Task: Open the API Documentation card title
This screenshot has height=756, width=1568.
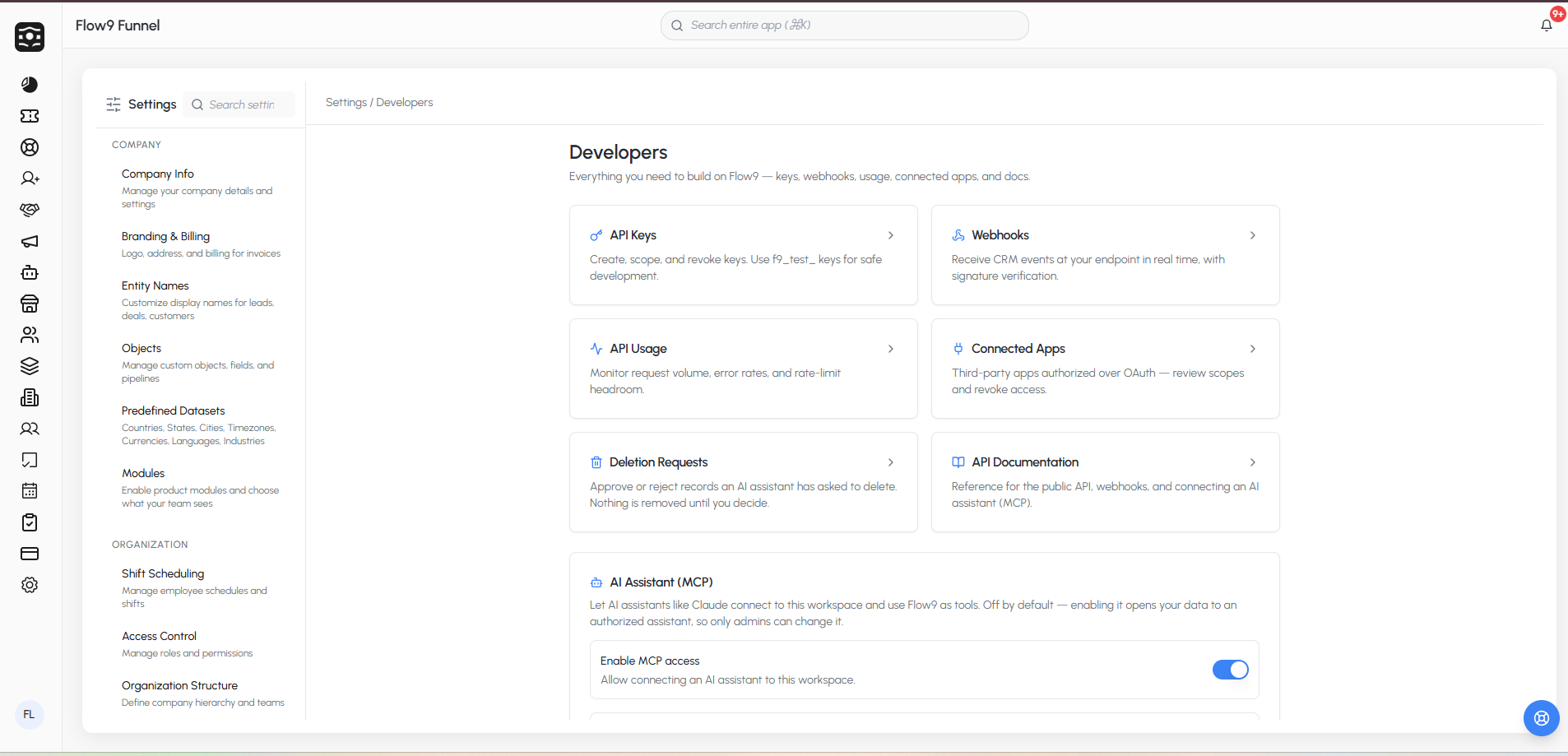Action: click(1025, 462)
